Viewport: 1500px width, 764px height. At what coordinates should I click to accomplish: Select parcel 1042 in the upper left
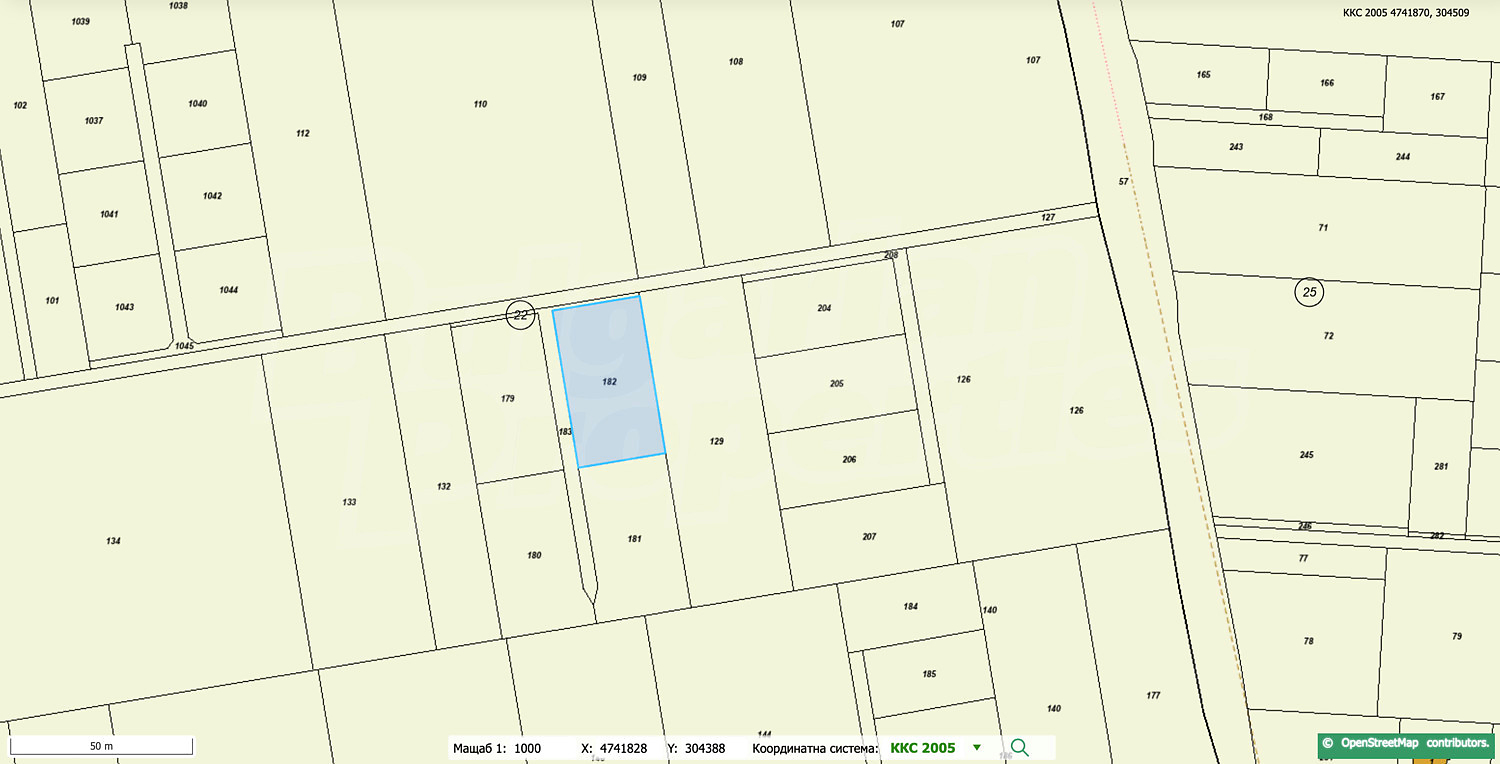[x=212, y=196]
